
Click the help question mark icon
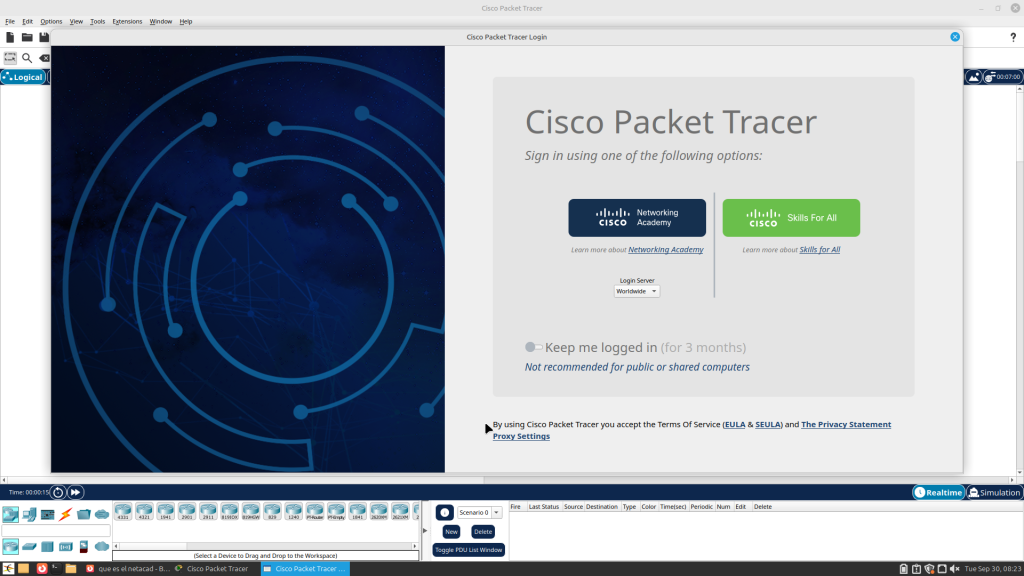1013,38
